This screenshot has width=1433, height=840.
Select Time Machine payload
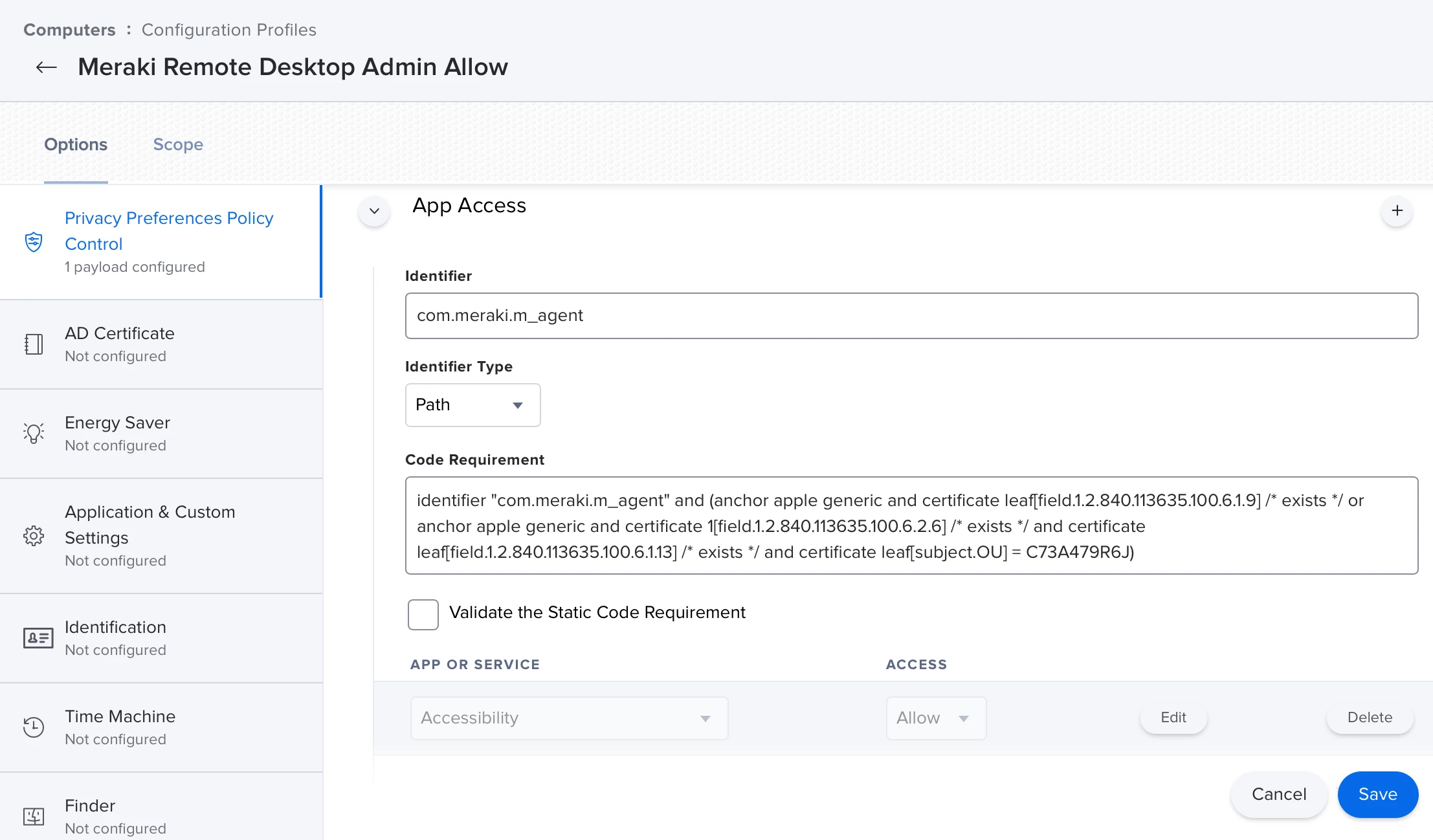pyautogui.click(x=161, y=727)
